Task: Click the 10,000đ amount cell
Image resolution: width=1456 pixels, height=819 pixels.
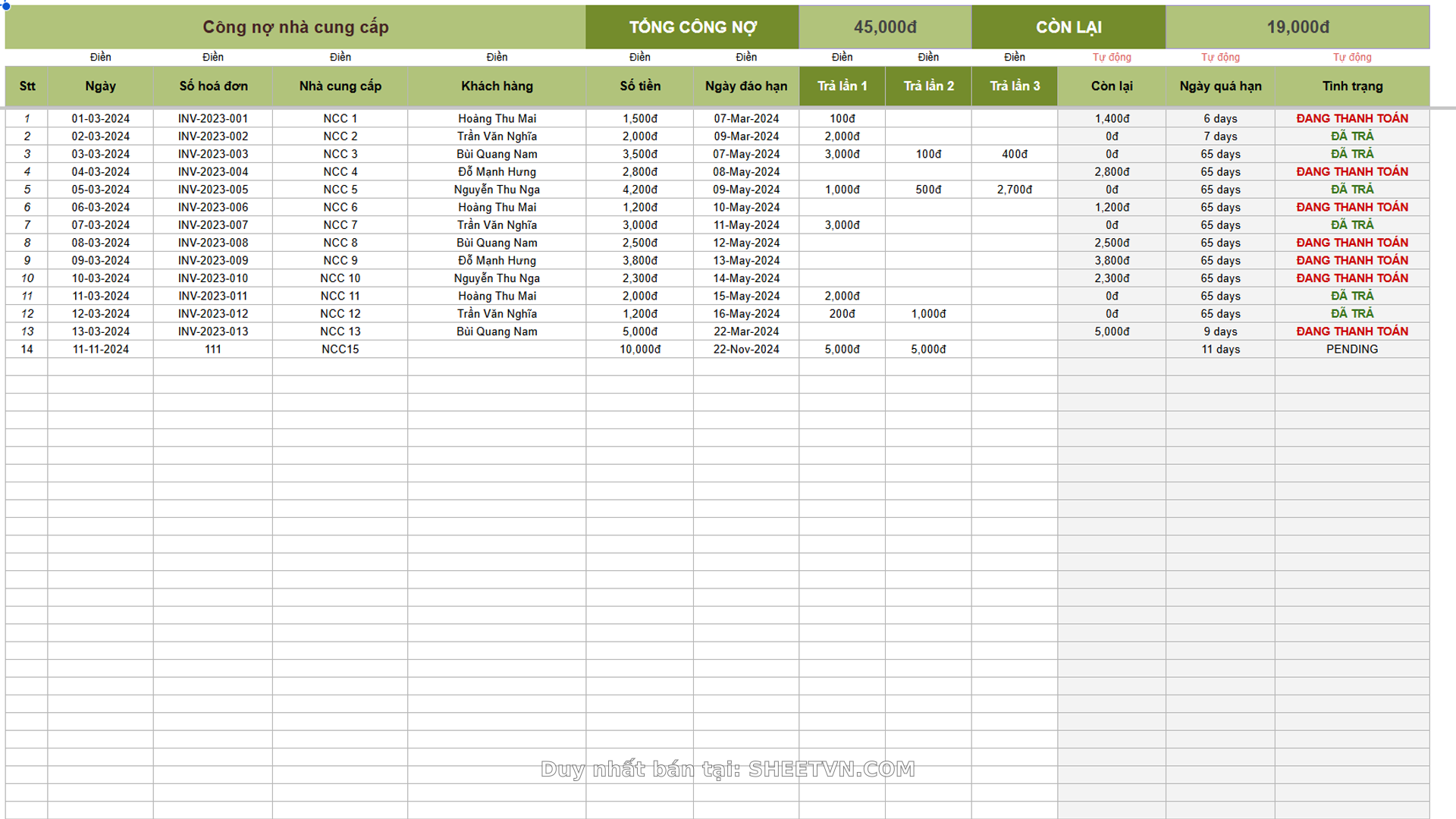Action: 640,350
